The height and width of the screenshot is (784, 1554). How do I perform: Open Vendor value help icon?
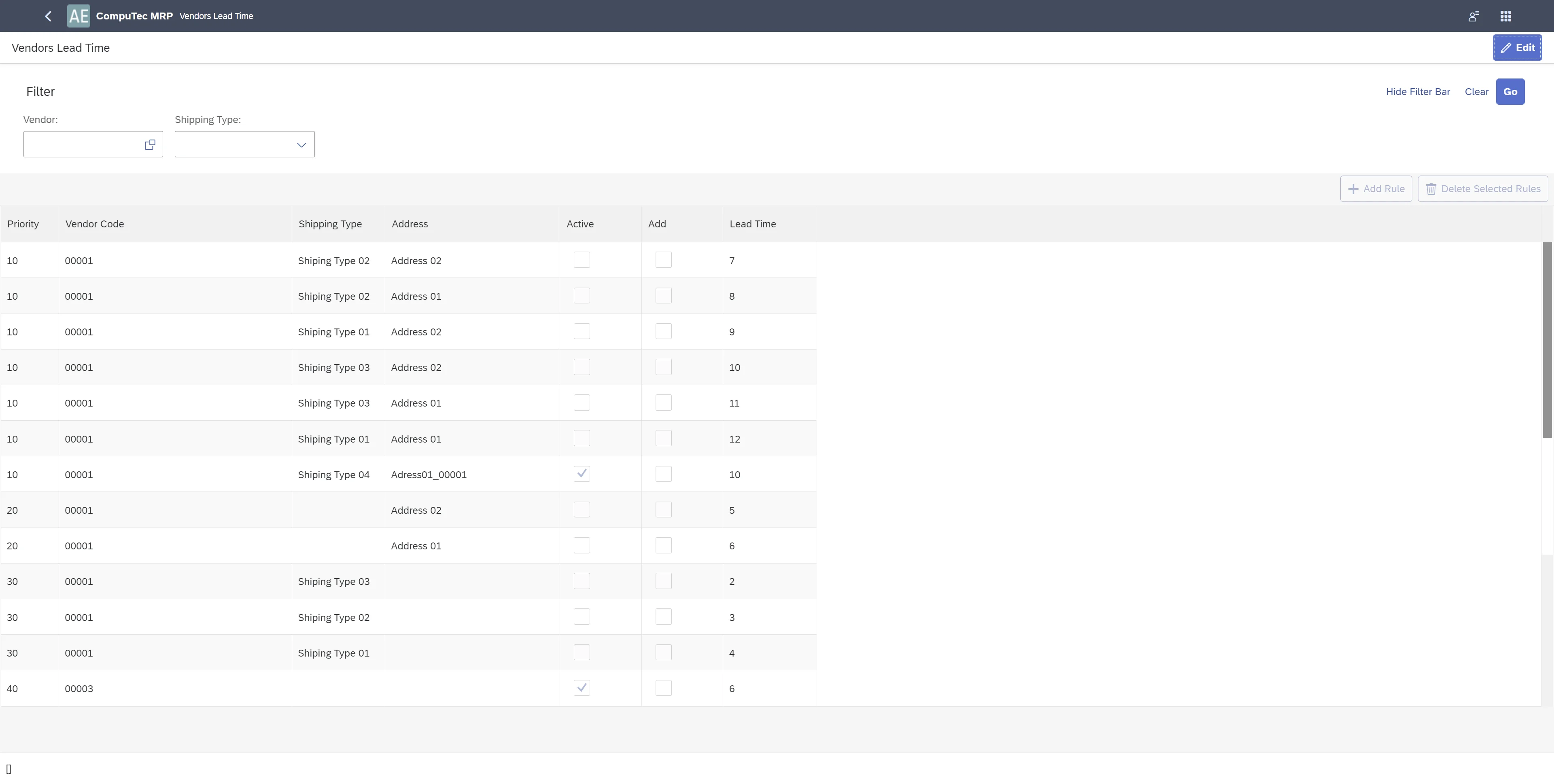[150, 145]
